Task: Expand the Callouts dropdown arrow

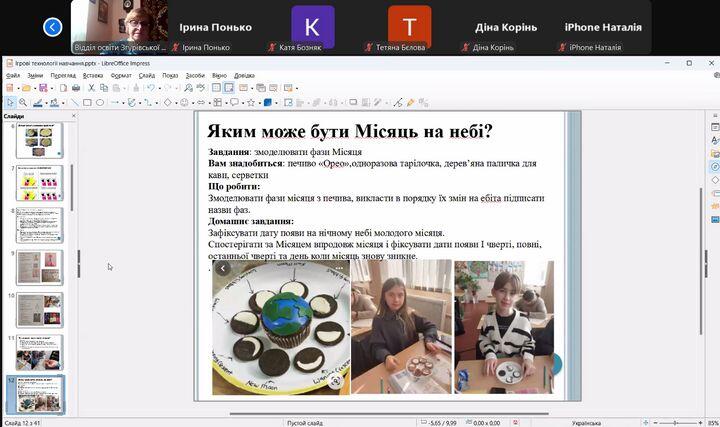Action: click(242, 103)
